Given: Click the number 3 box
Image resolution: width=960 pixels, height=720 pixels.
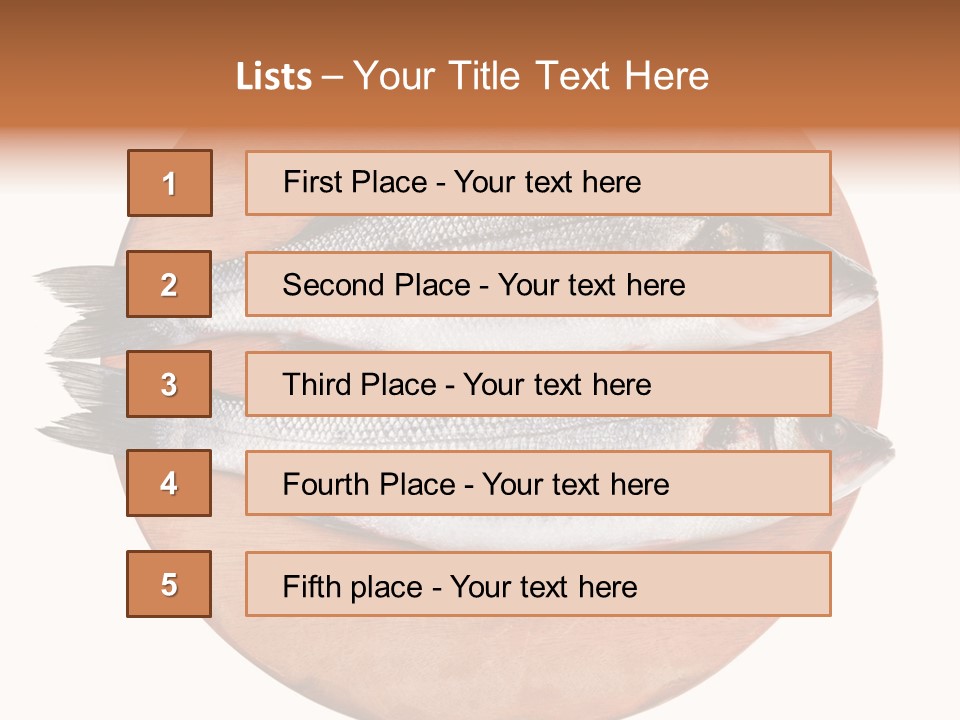Looking at the screenshot, I should tap(169, 384).
